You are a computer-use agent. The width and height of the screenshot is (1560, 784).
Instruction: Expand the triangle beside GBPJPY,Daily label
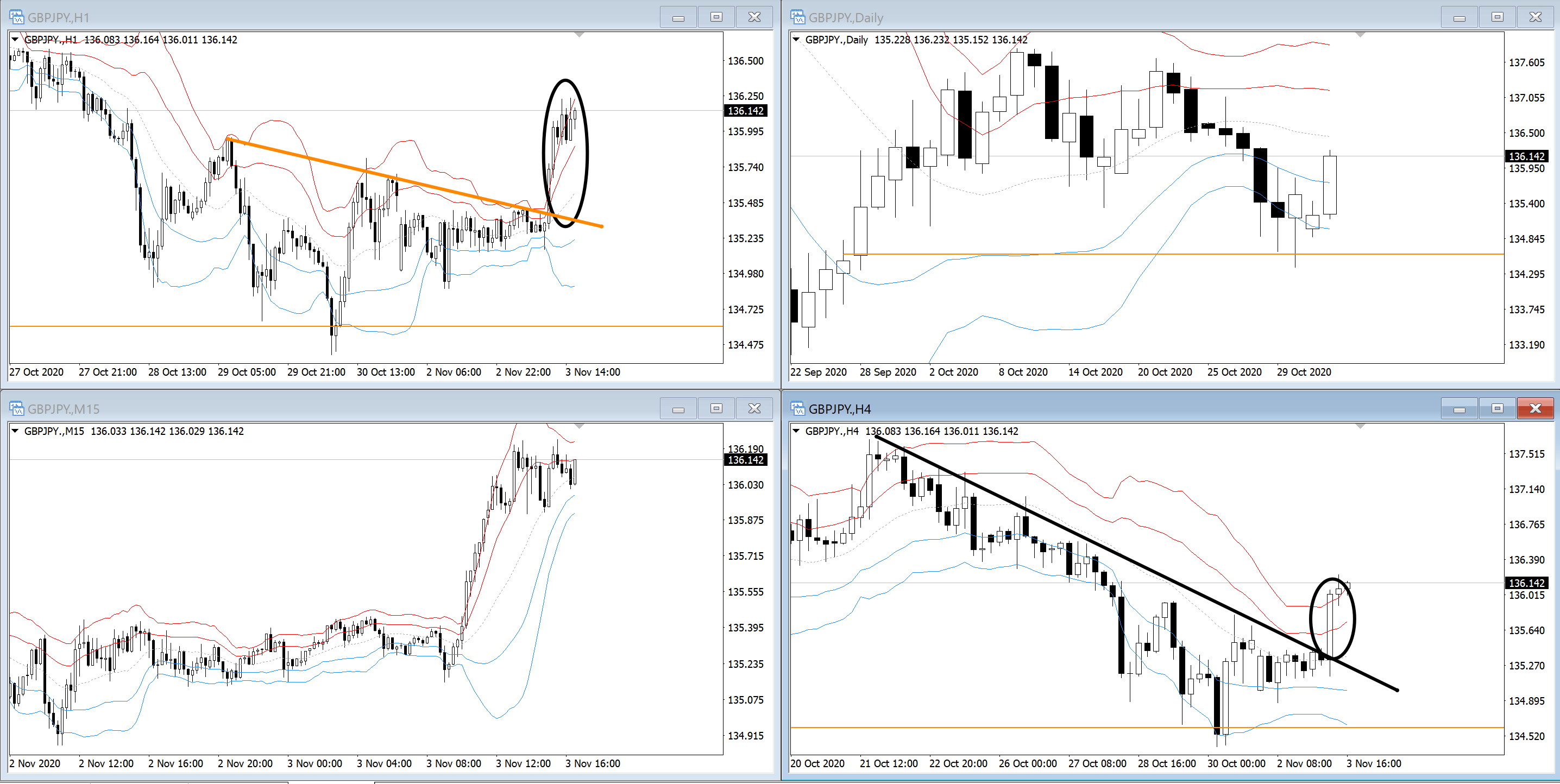(x=796, y=39)
